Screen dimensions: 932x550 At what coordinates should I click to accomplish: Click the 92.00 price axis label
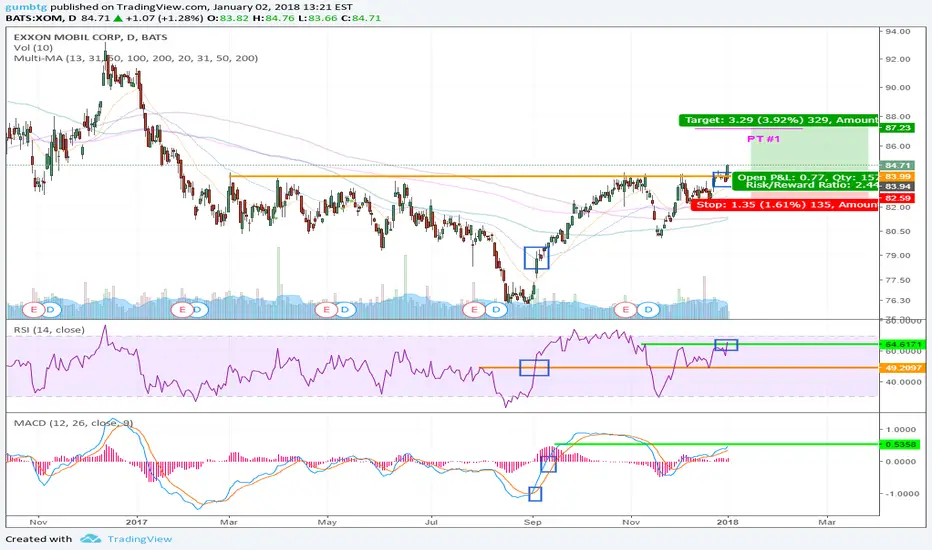[898, 59]
